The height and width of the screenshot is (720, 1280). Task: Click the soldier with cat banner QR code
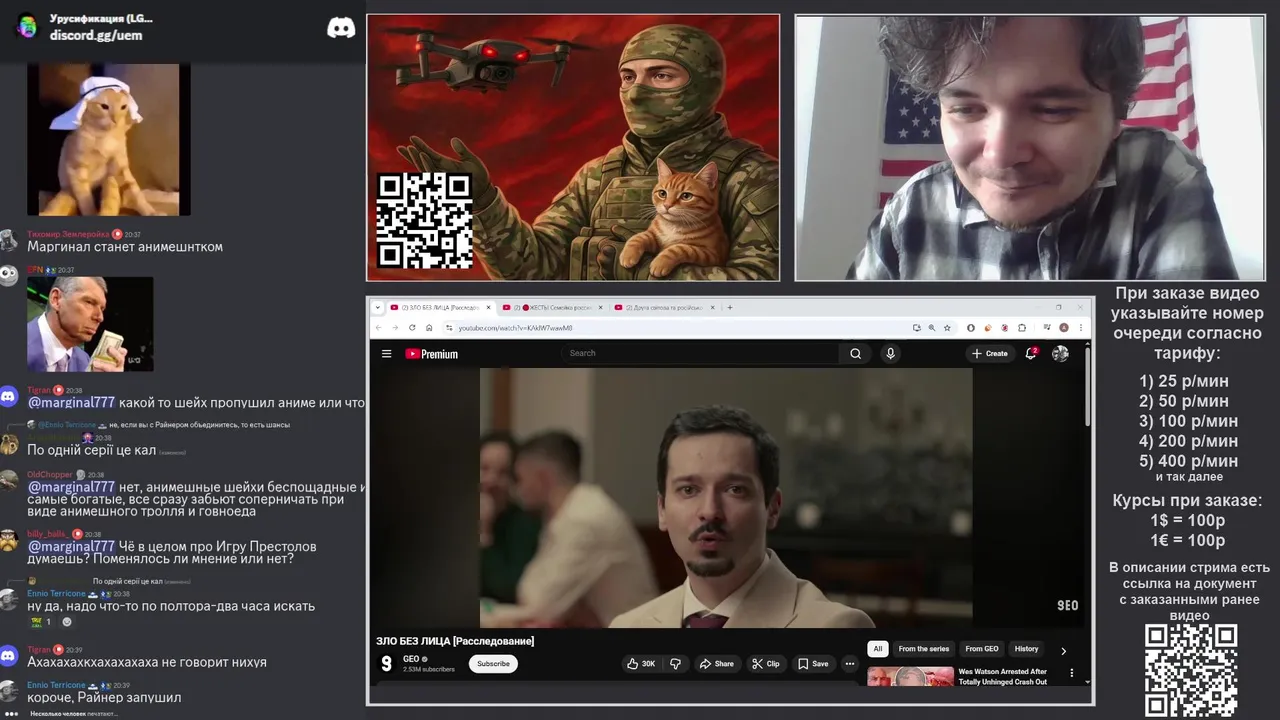424,220
